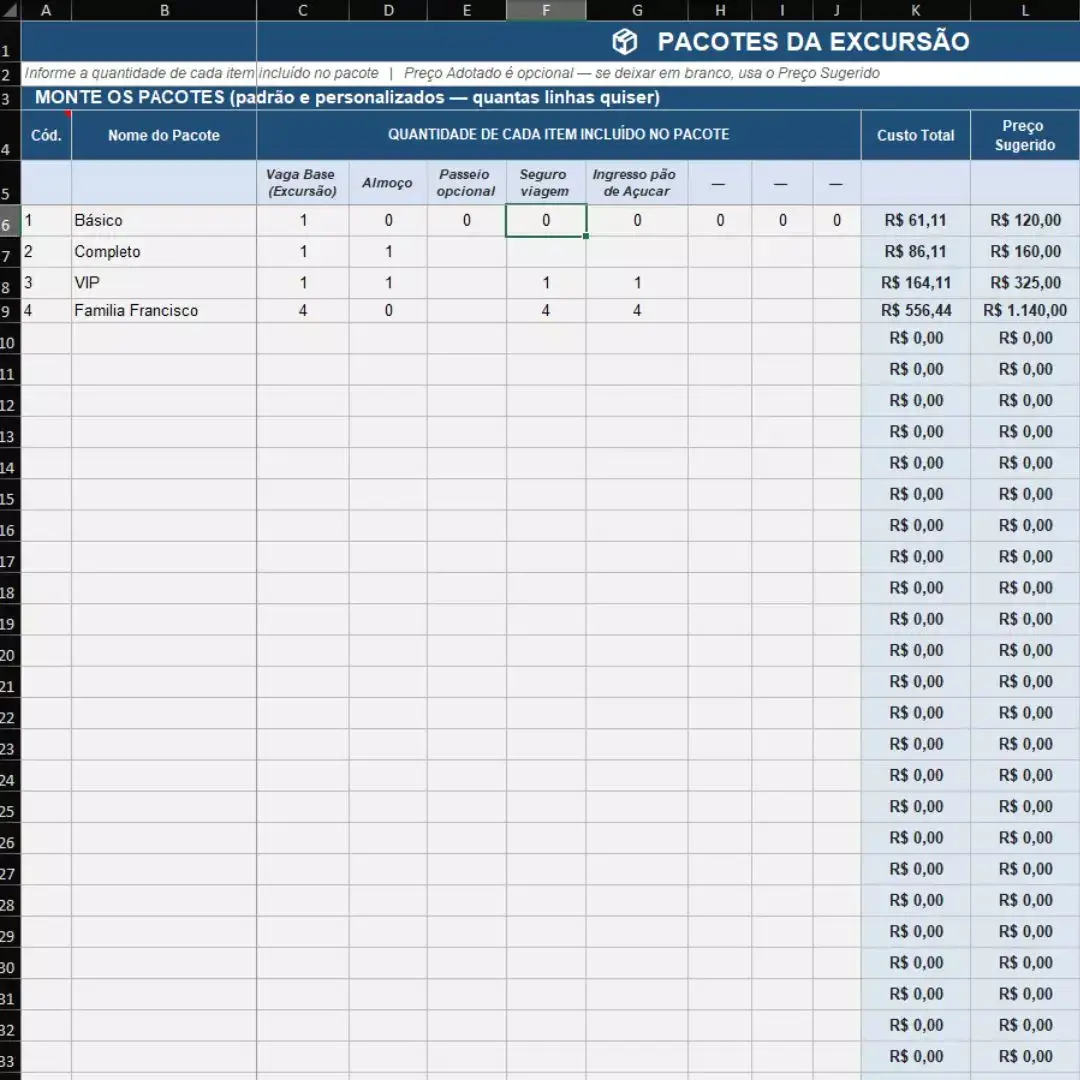The image size is (1080, 1080).
Task: Select column B header
Action: 164,10
